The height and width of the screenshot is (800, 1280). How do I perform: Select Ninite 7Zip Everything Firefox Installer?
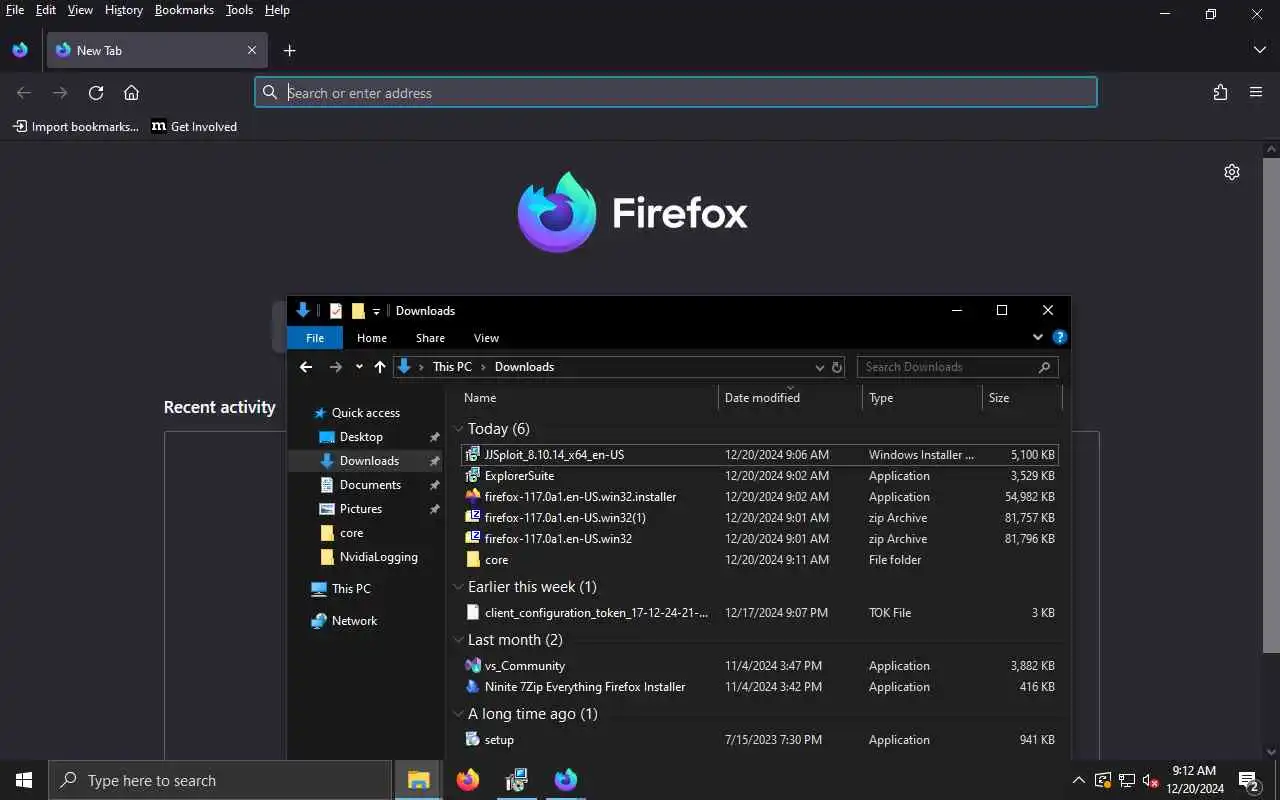click(760, 687)
